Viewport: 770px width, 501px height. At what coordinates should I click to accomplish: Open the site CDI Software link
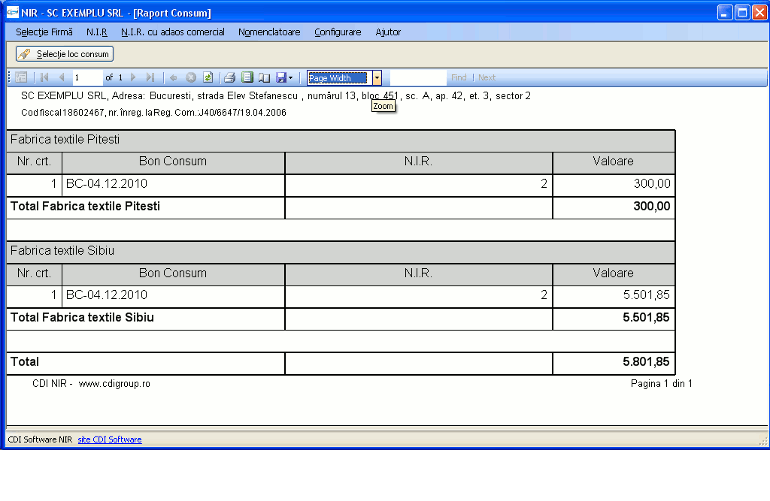click(x=110, y=440)
